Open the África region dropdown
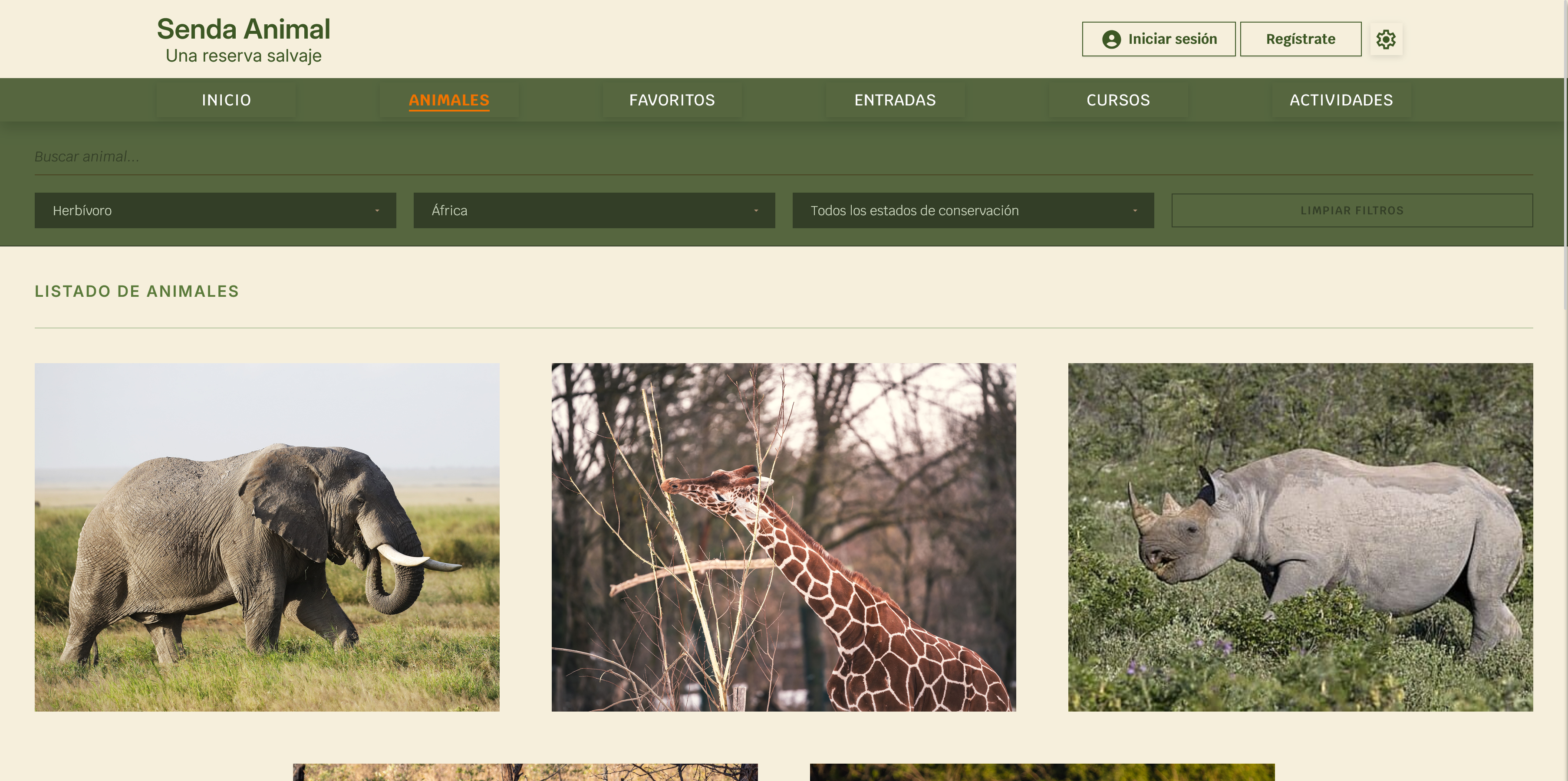1568x781 pixels. pyautogui.click(x=594, y=210)
